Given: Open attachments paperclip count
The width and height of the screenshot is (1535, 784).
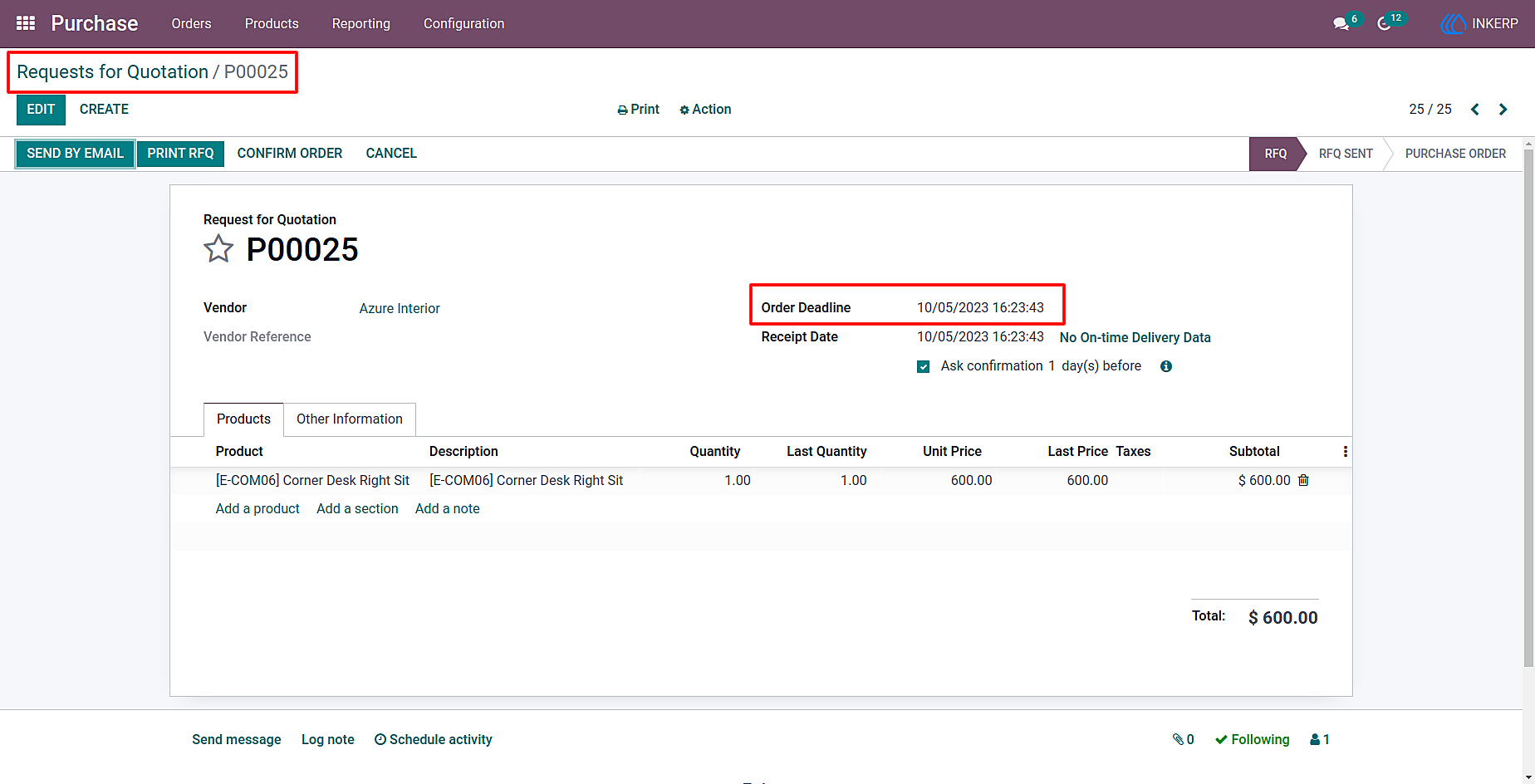Looking at the screenshot, I should tap(1183, 739).
